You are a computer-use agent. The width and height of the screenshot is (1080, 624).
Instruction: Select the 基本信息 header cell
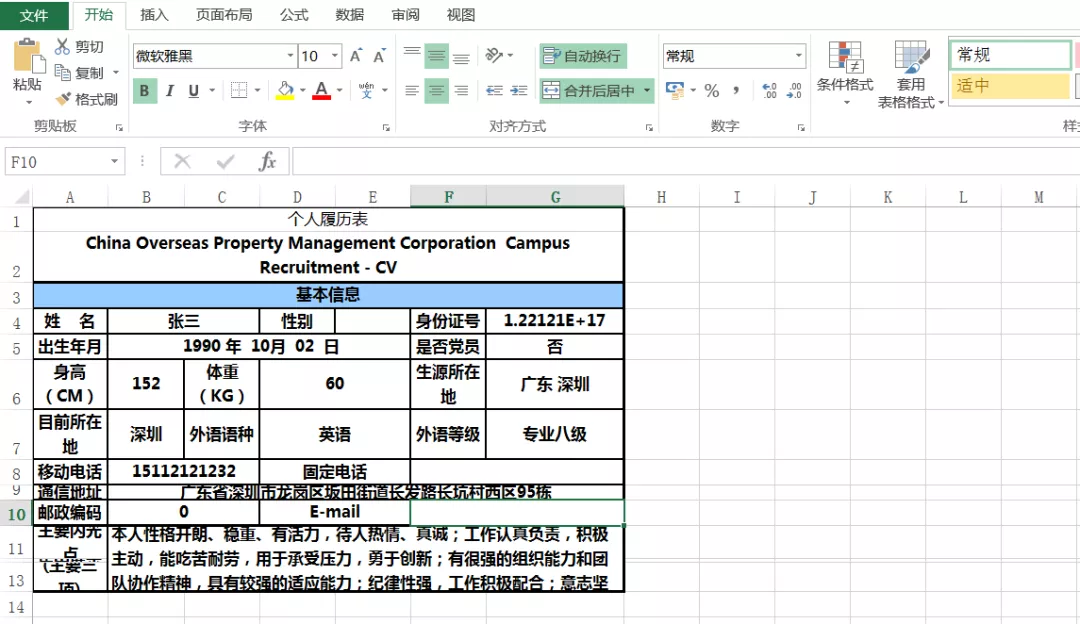[329, 295]
